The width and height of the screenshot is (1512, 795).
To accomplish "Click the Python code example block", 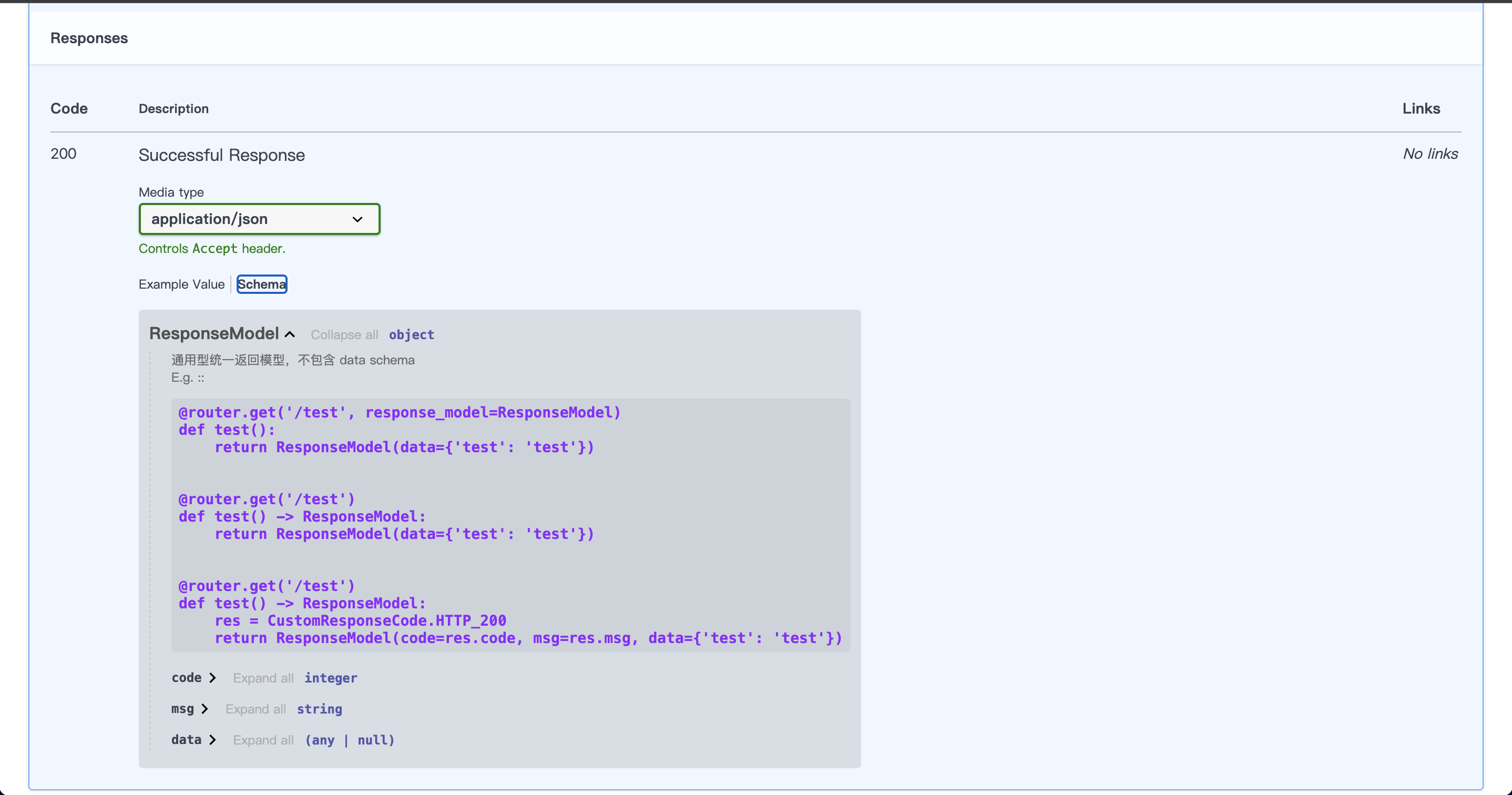I will pyautogui.click(x=509, y=525).
